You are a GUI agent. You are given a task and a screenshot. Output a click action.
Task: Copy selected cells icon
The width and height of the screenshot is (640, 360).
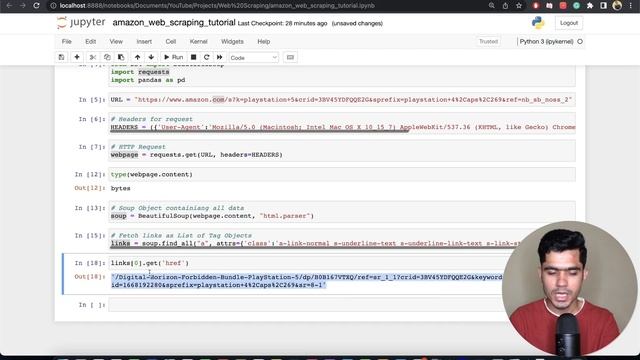point(107,57)
